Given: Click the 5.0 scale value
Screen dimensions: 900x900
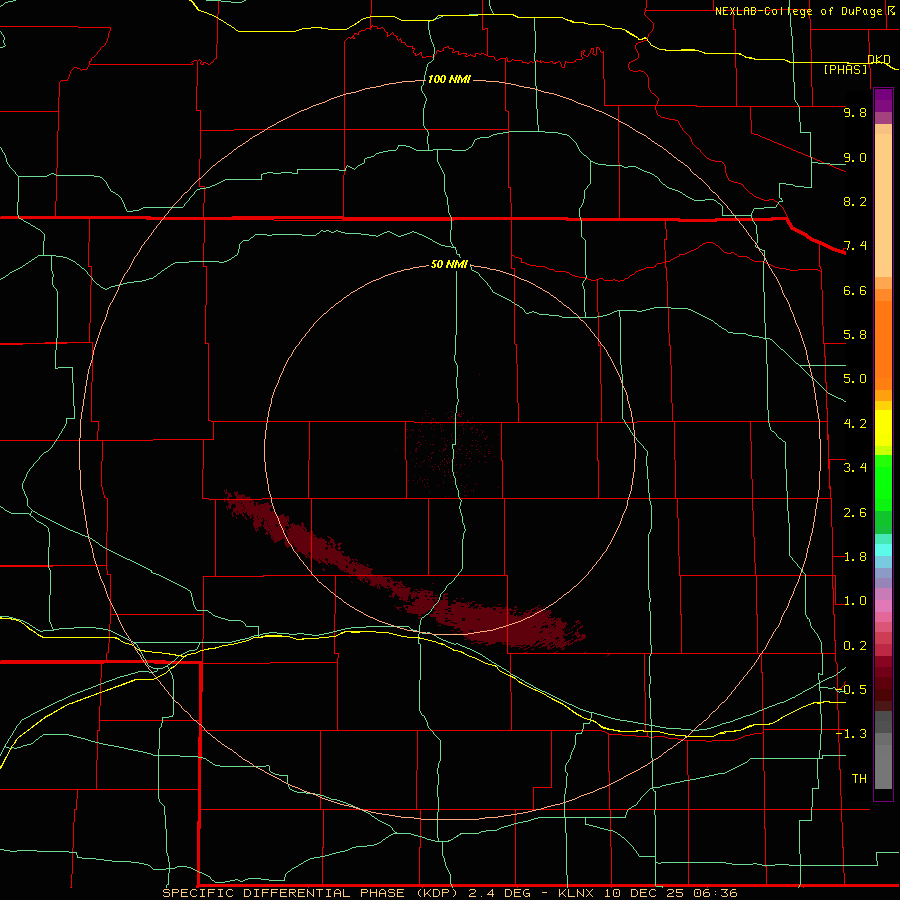Looking at the screenshot, I should 855,379.
